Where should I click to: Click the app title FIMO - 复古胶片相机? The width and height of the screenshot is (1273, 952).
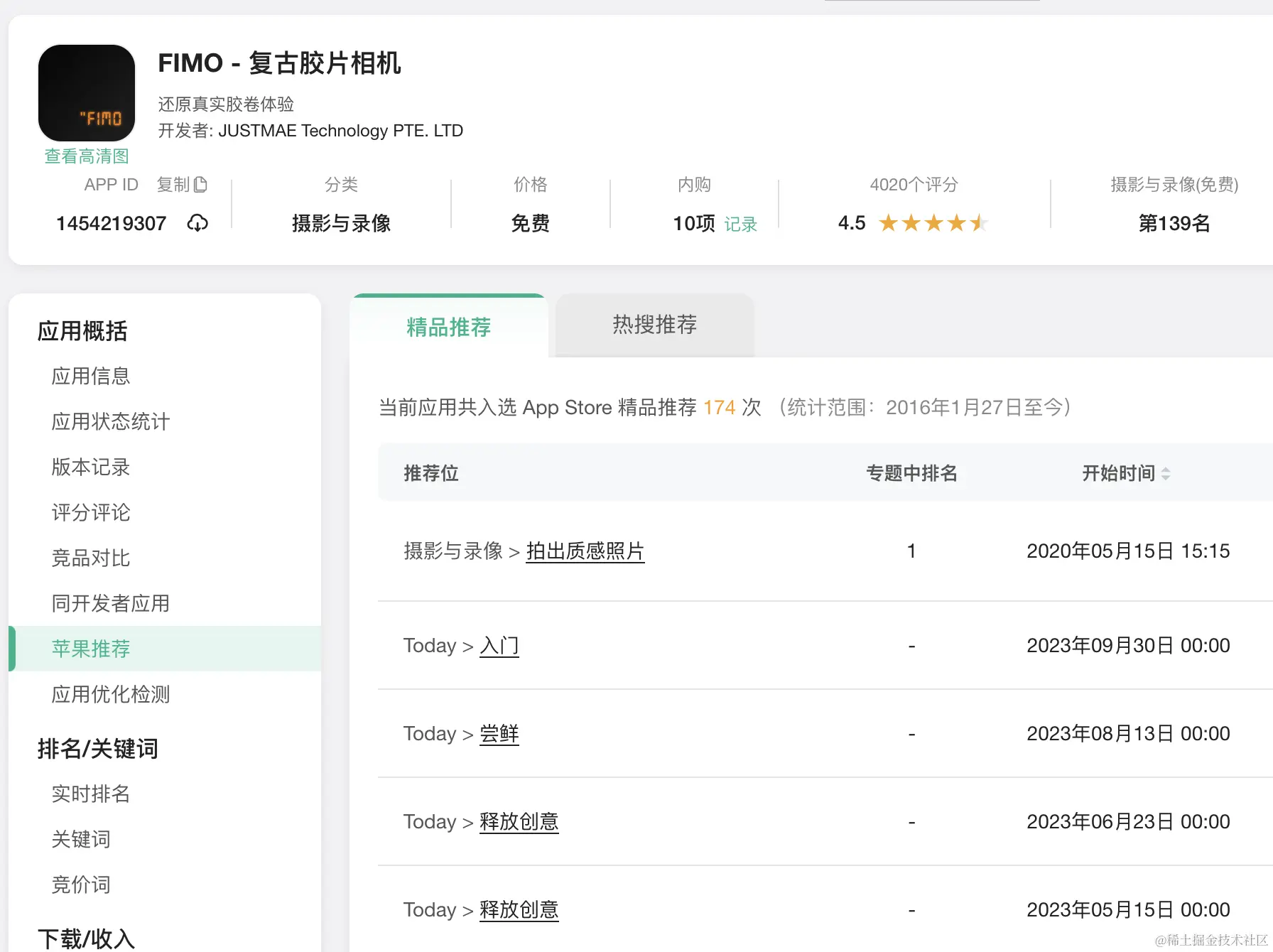tap(279, 63)
